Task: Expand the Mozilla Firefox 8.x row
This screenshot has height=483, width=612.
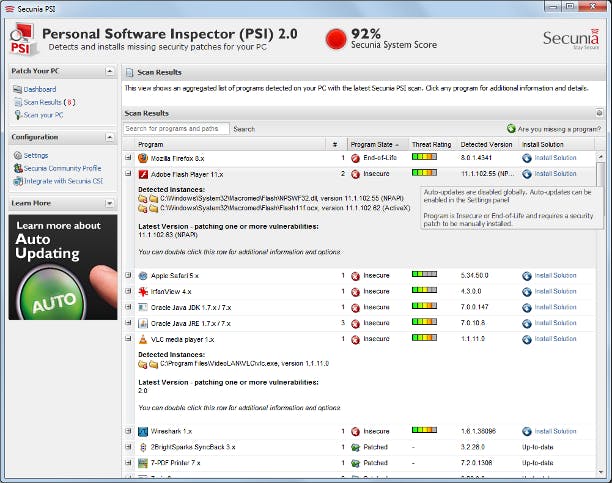Action: [128, 158]
